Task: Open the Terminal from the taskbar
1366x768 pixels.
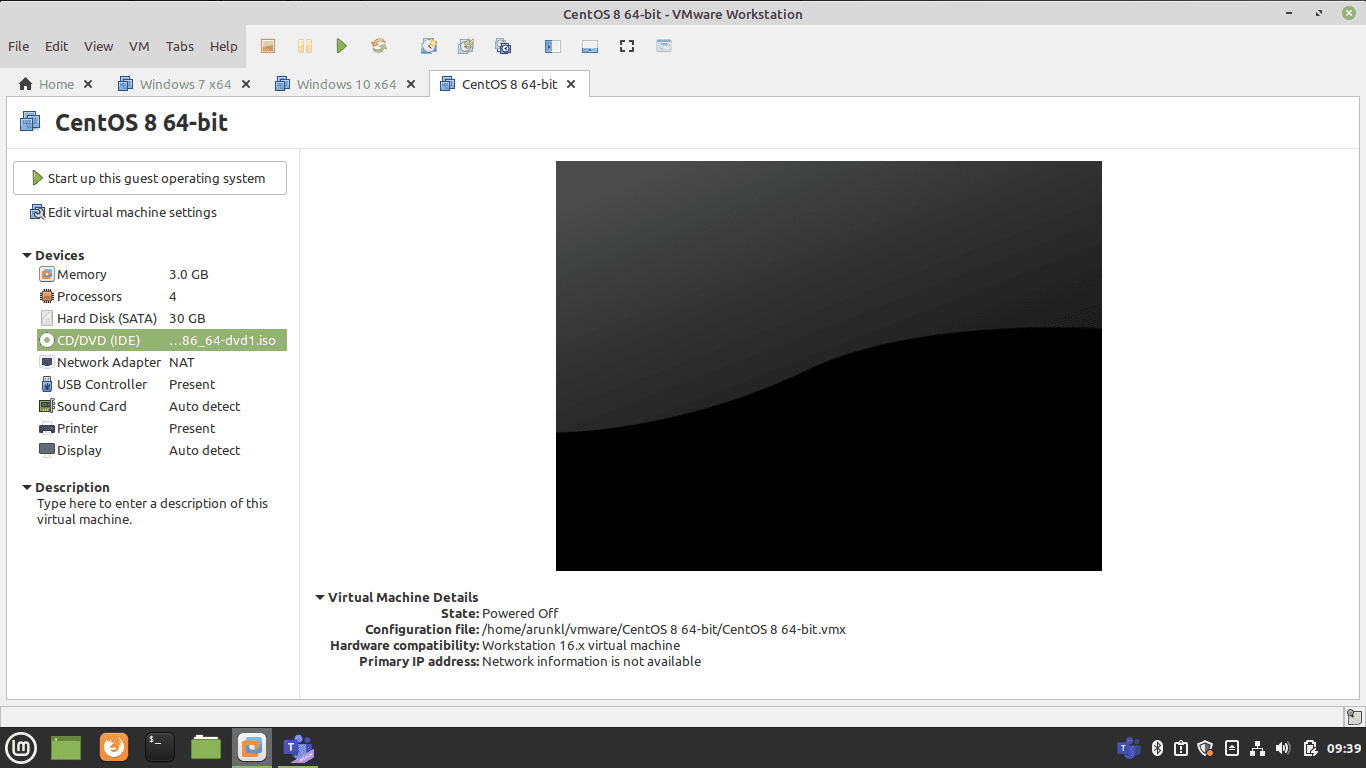Action: [x=160, y=746]
